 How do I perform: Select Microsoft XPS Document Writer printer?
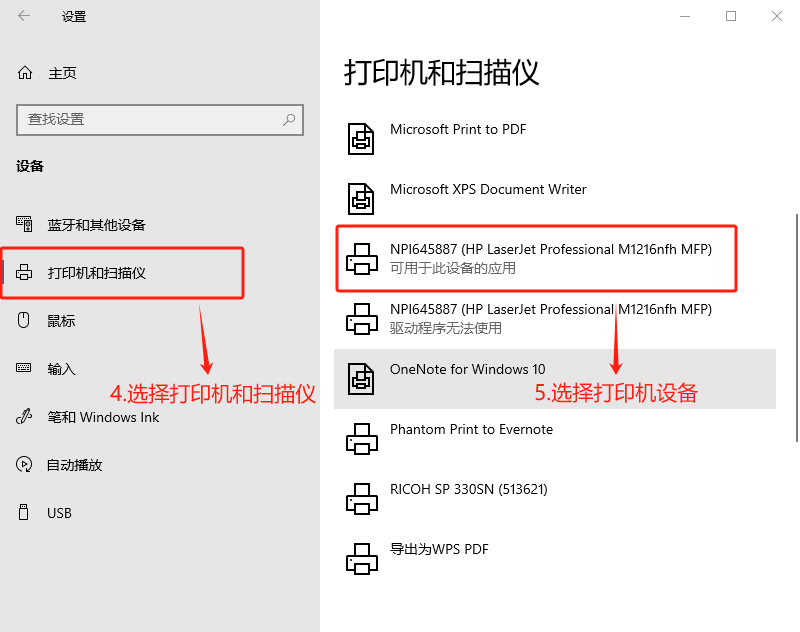(x=555, y=199)
